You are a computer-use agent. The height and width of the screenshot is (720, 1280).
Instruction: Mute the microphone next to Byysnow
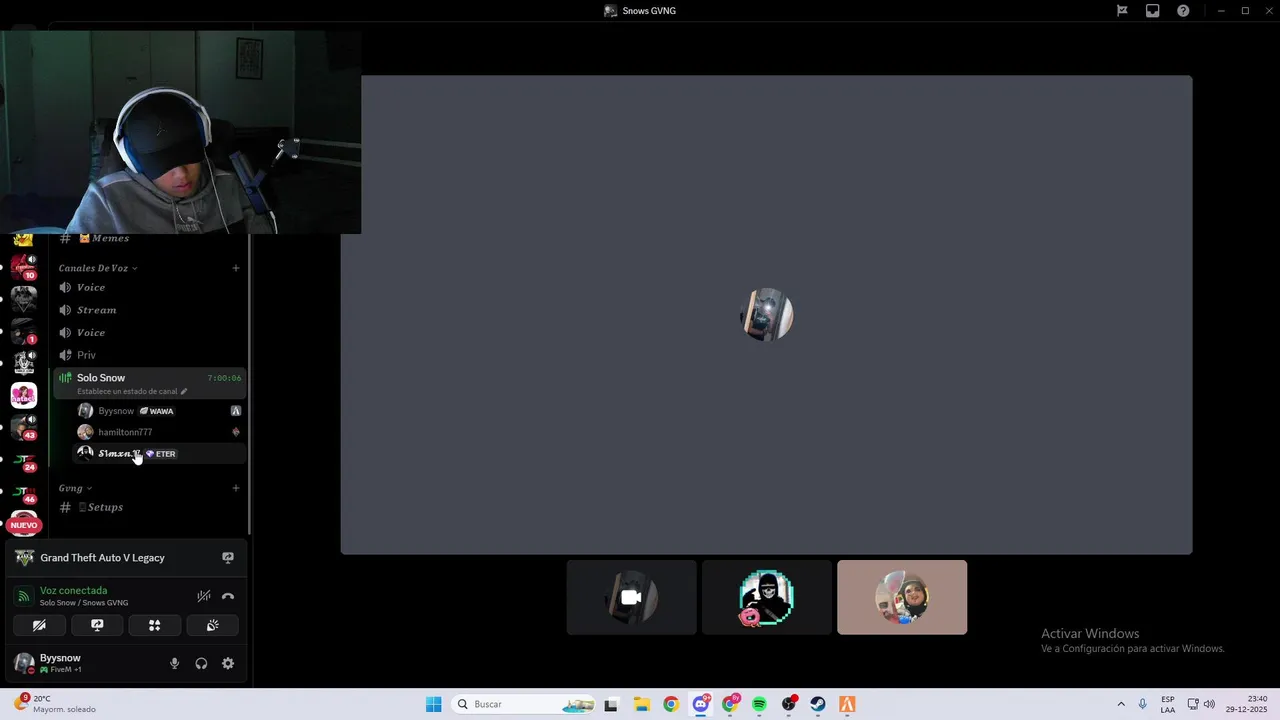[x=174, y=663]
